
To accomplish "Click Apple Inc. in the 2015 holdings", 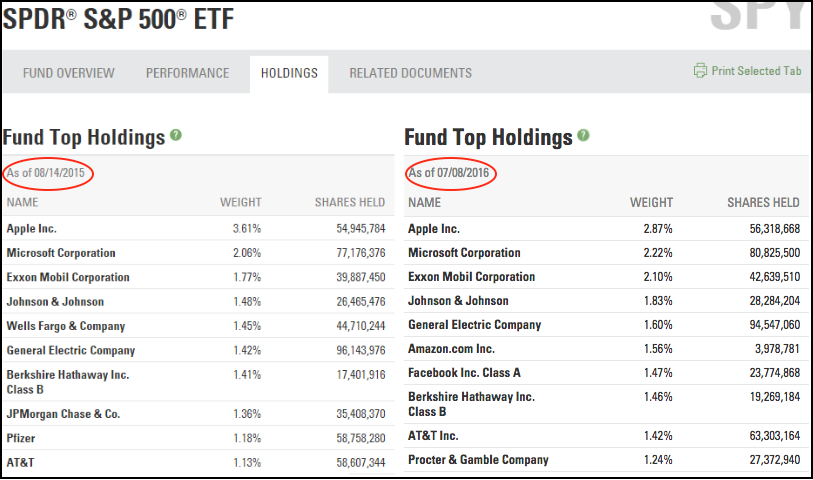I will pyautogui.click(x=32, y=229).
